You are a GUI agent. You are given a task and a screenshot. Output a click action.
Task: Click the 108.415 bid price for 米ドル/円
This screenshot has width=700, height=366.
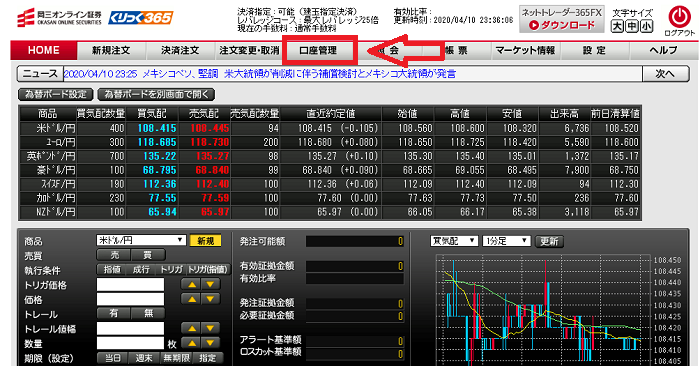(x=157, y=128)
